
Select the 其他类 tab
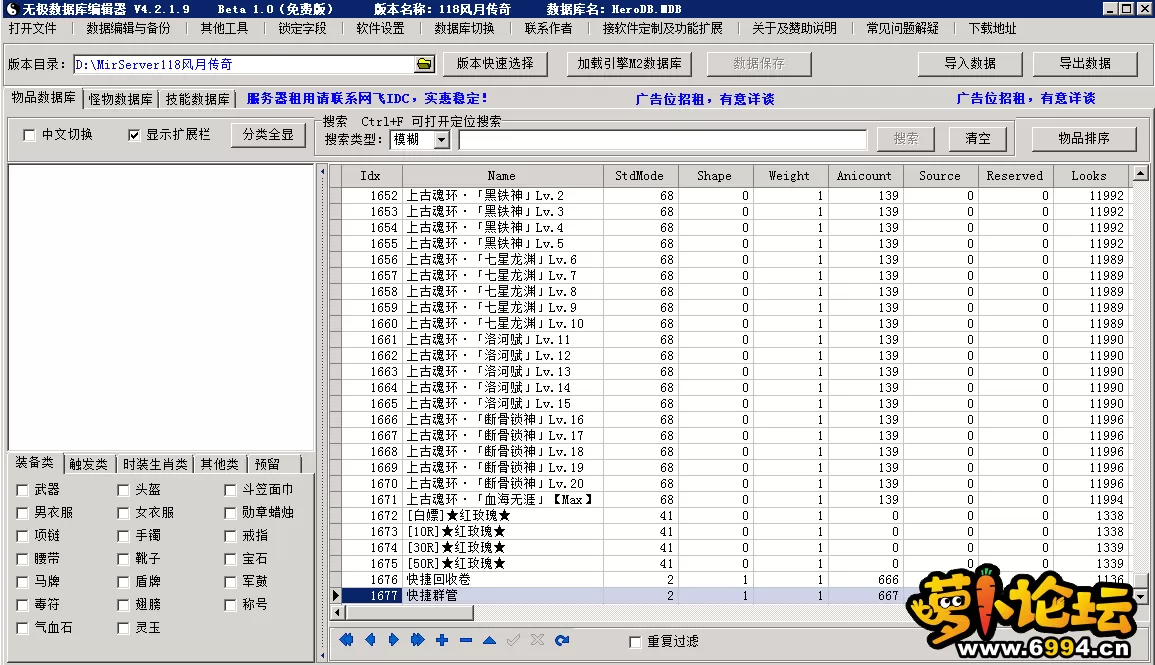tap(220, 464)
